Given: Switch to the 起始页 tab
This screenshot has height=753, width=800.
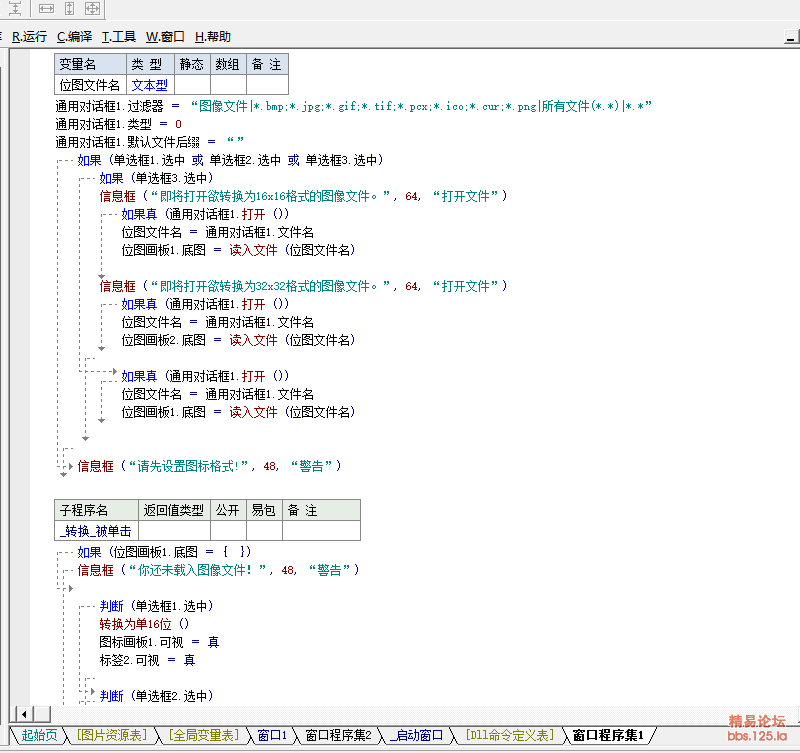Looking at the screenshot, I should [39, 735].
